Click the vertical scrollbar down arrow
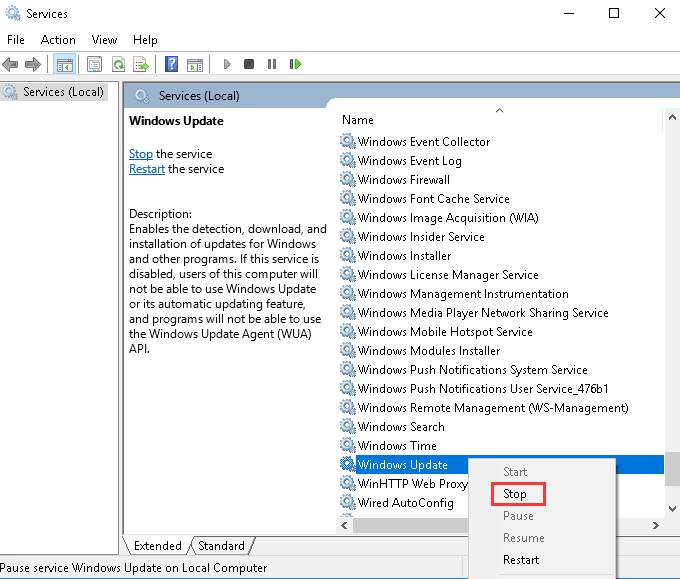 (672, 509)
